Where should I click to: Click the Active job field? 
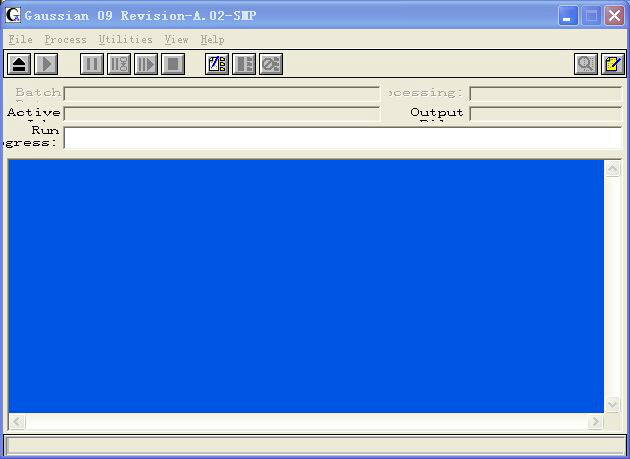222,114
